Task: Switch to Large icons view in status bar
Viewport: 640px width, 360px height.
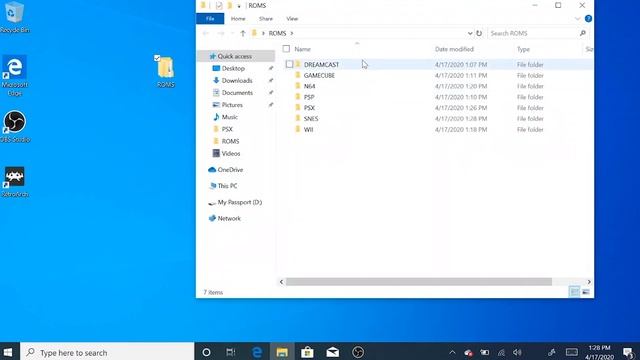Action: [x=586, y=292]
